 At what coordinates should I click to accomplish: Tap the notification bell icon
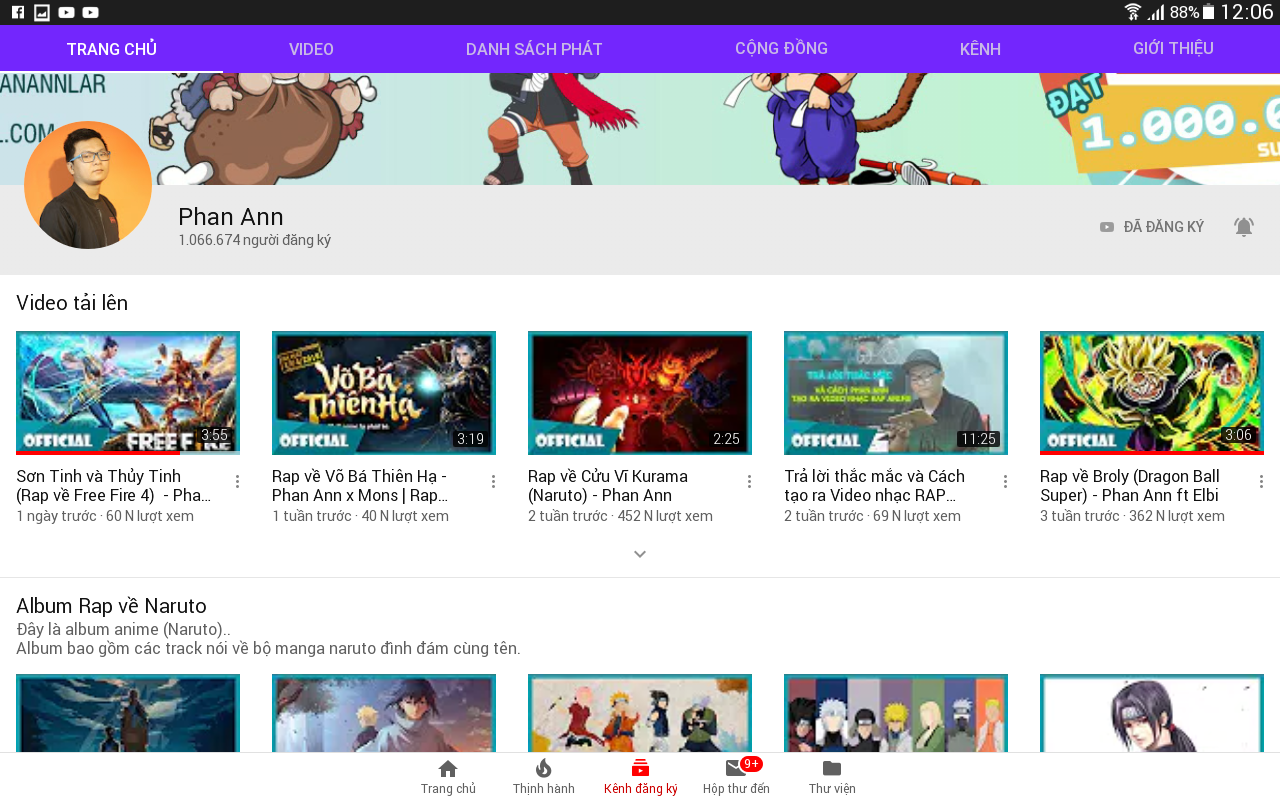click(x=1243, y=227)
